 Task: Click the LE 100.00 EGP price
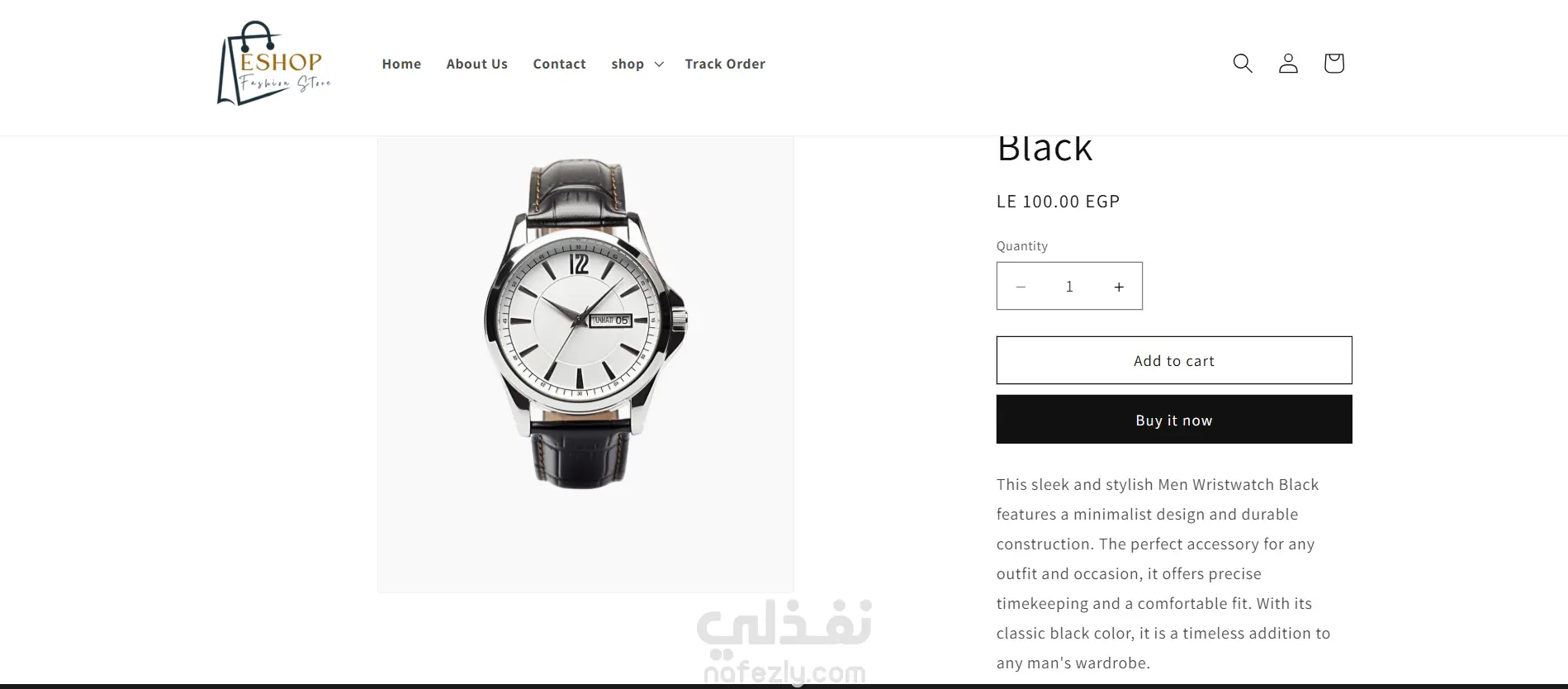point(1058,202)
